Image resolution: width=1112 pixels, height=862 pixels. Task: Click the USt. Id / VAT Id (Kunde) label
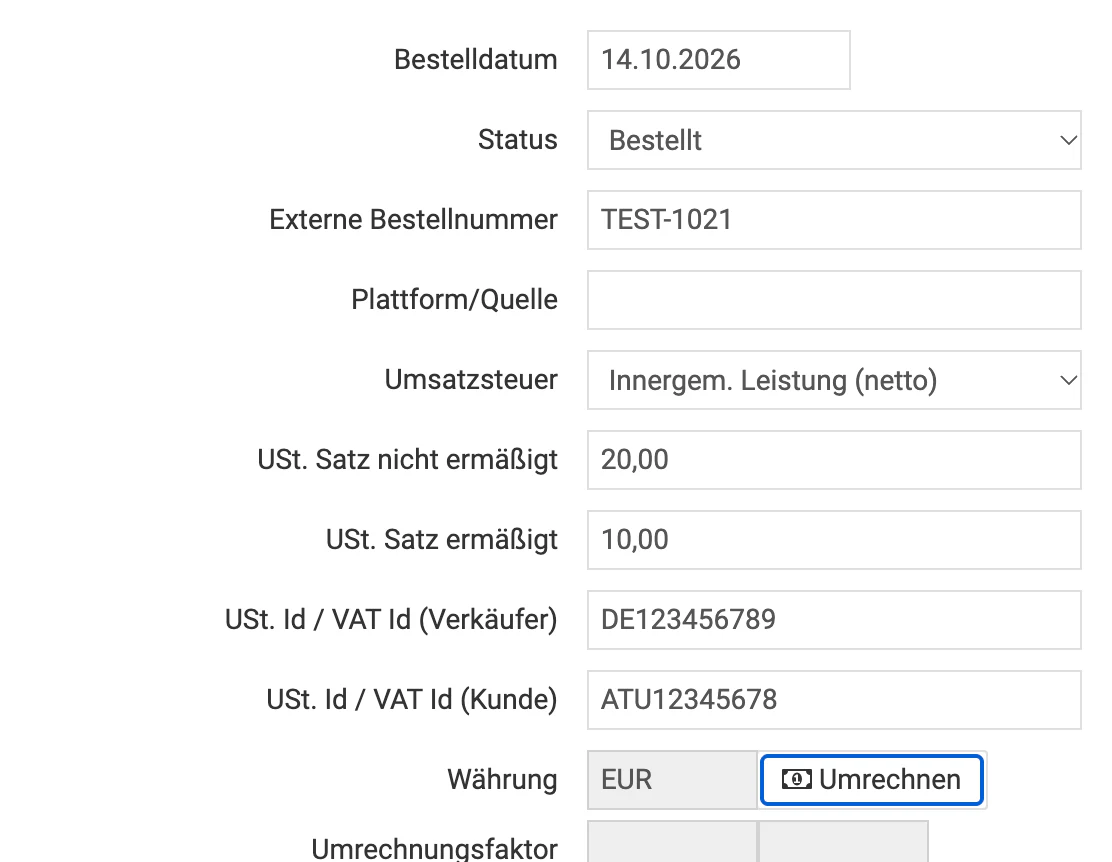(412, 700)
